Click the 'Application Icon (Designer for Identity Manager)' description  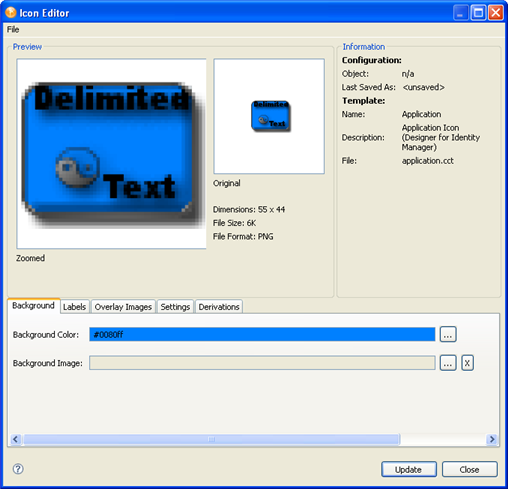tap(441, 137)
